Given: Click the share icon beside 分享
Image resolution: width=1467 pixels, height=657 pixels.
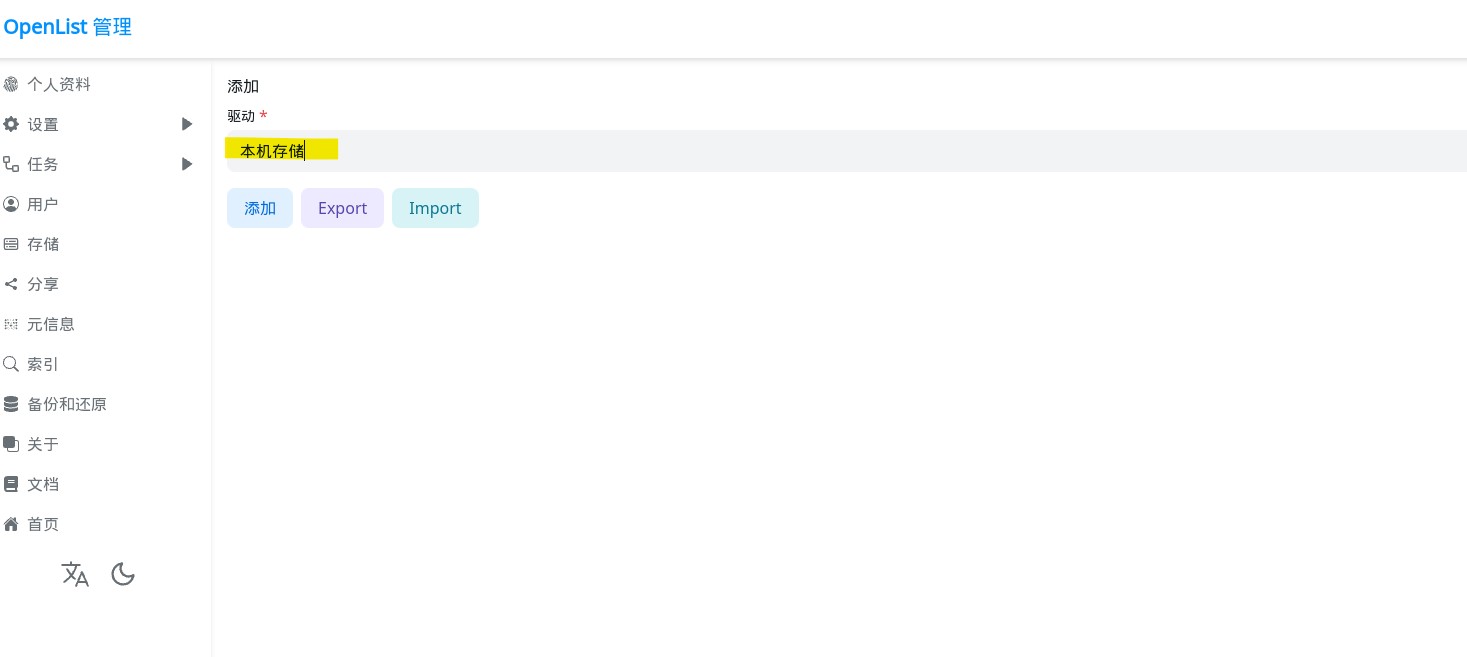Looking at the screenshot, I should [x=11, y=284].
